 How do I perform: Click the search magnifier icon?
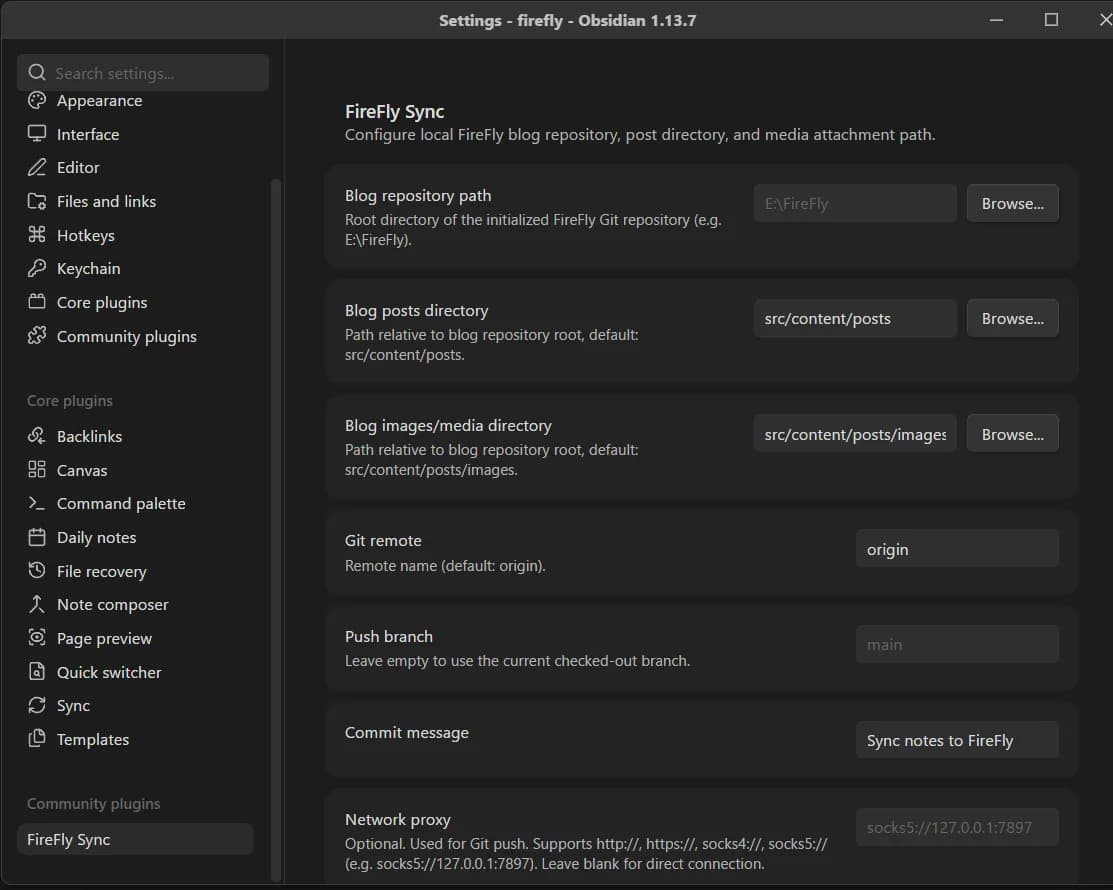(37, 72)
